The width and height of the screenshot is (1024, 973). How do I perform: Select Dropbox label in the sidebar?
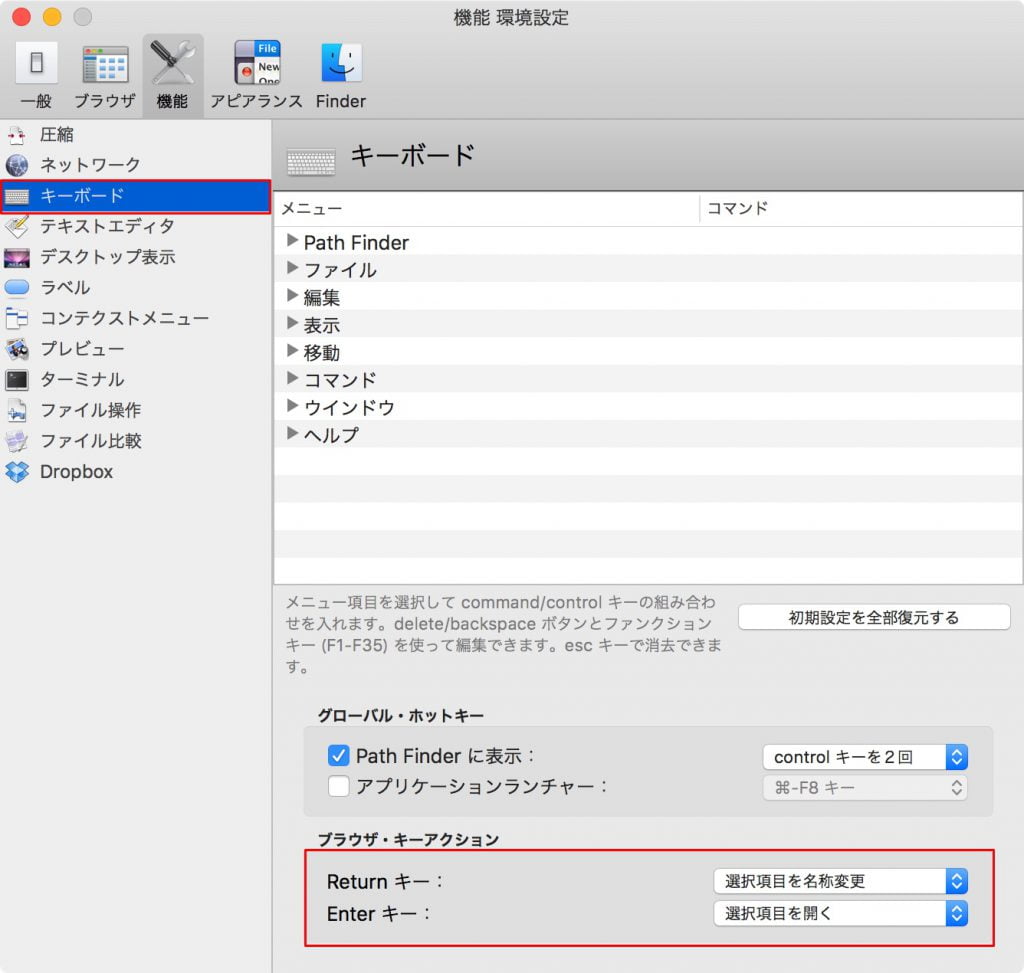[x=76, y=471]
